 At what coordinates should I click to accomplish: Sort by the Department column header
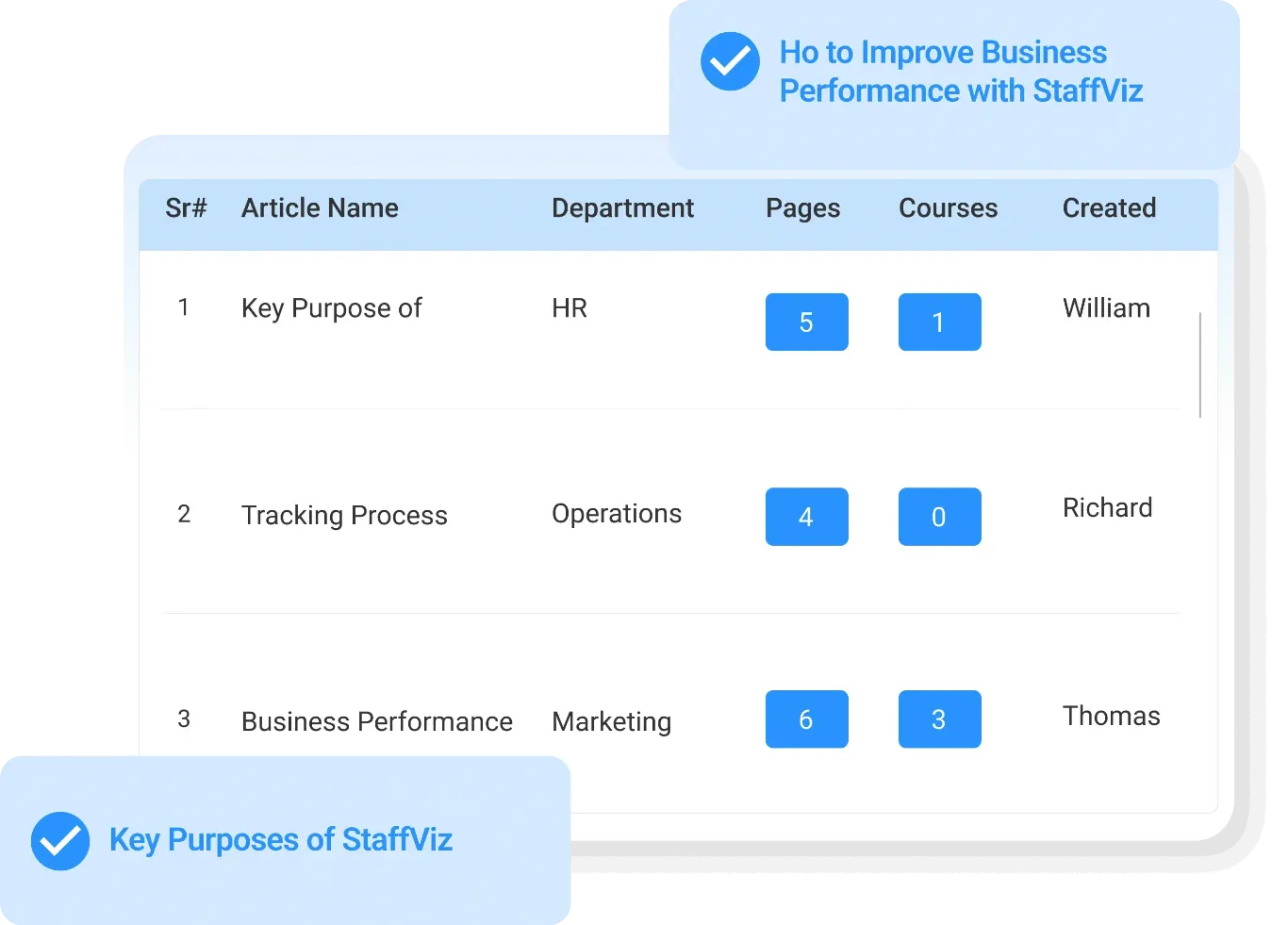(x=622, y=208)
